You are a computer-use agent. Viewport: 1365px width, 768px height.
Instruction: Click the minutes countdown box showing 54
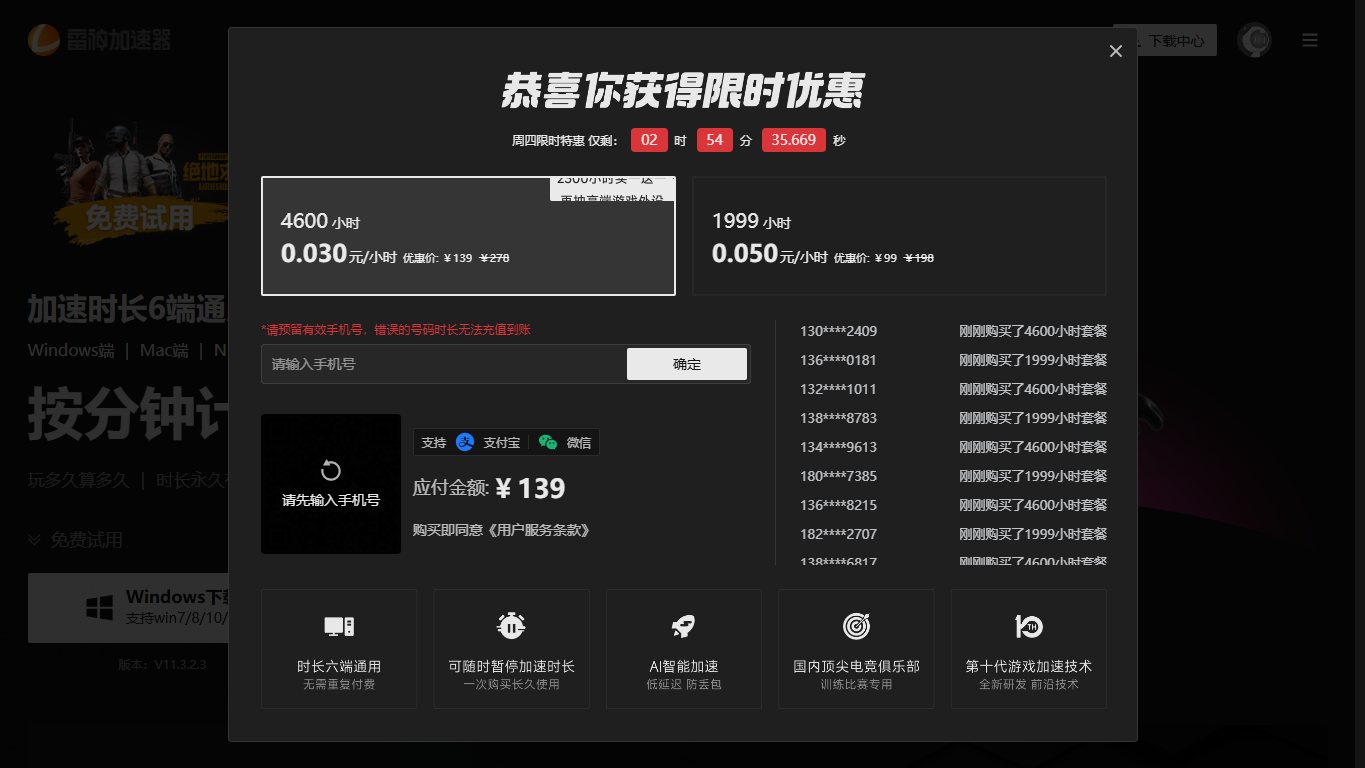pyautogui.click(x=714, y=140)
